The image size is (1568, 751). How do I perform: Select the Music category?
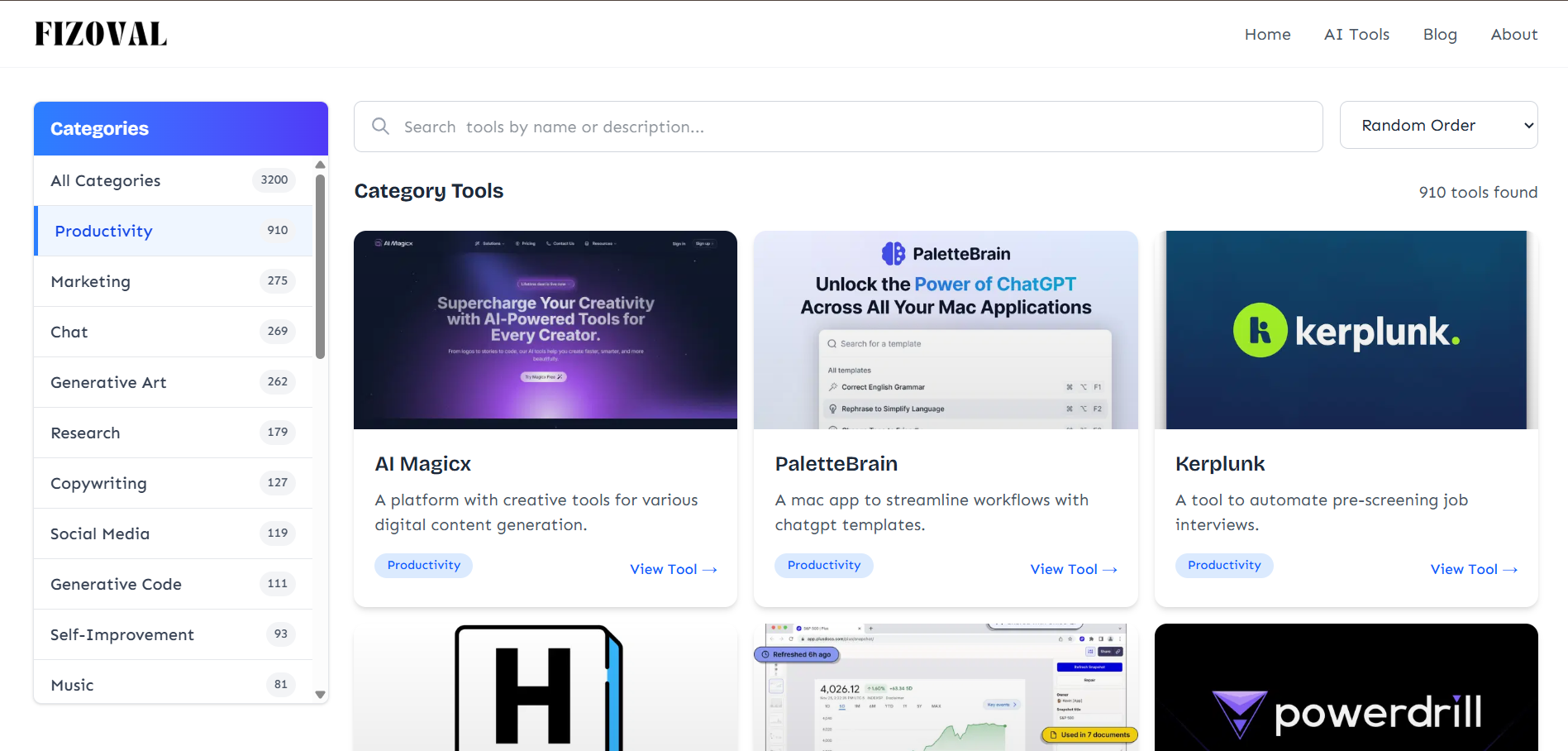(174, 682)
